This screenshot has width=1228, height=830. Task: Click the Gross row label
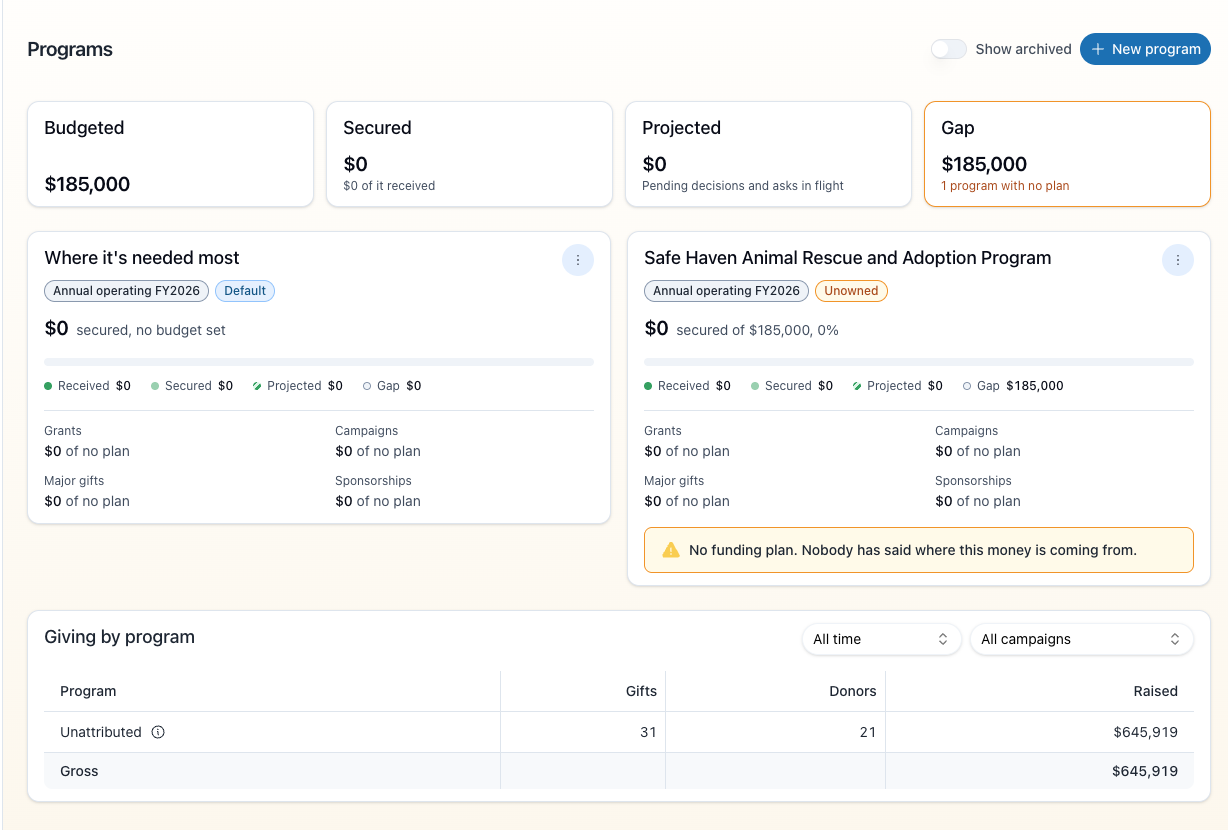pyautogui.click(x=79, y=771)
